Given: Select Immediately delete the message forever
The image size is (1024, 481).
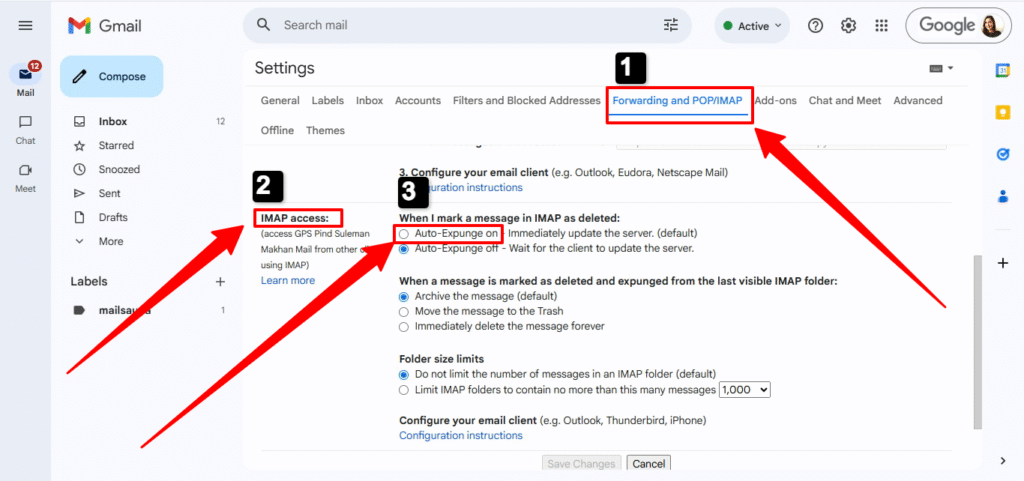Looking at the screenshot, I should [x=404, y=326].
